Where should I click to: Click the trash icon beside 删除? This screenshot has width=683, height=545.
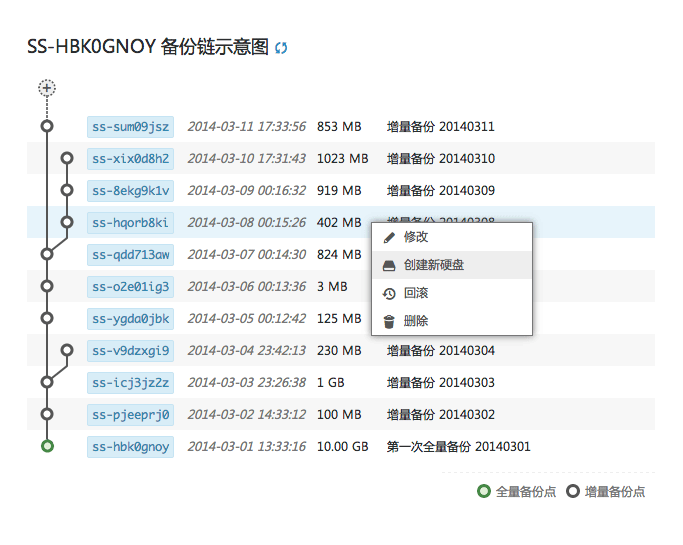[390, 322]
